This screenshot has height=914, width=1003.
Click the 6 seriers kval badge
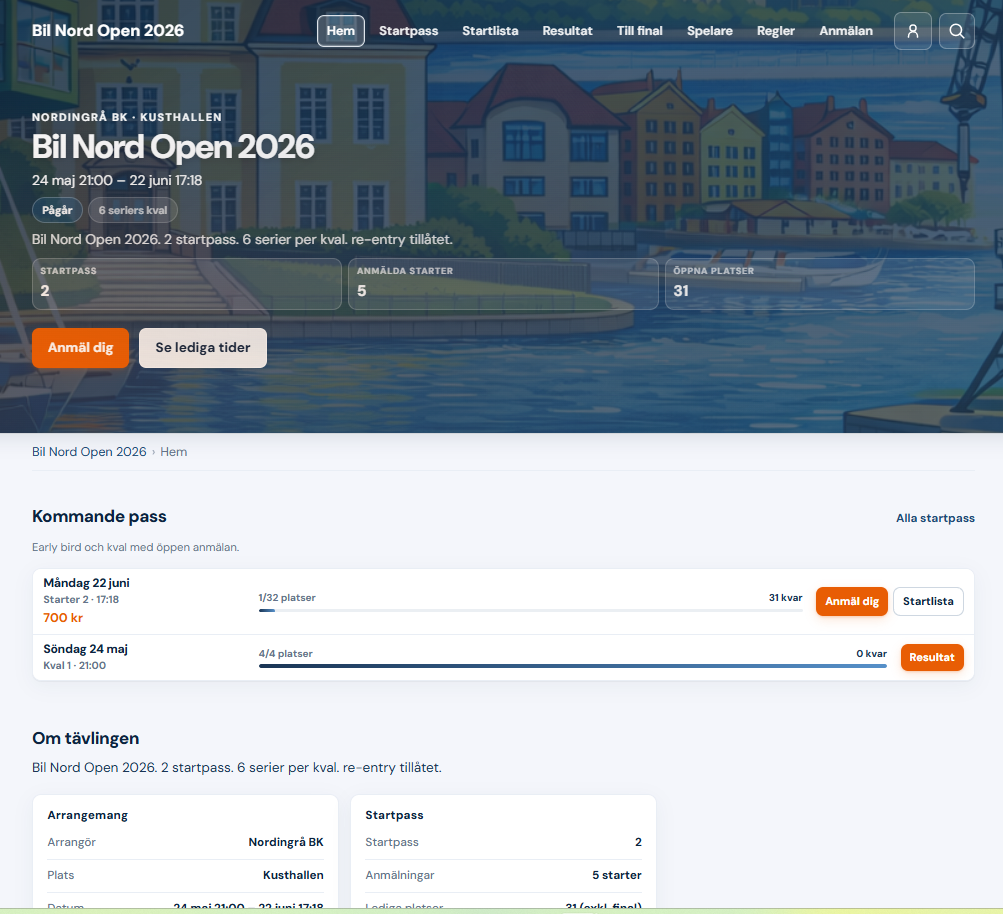point(132,210)
